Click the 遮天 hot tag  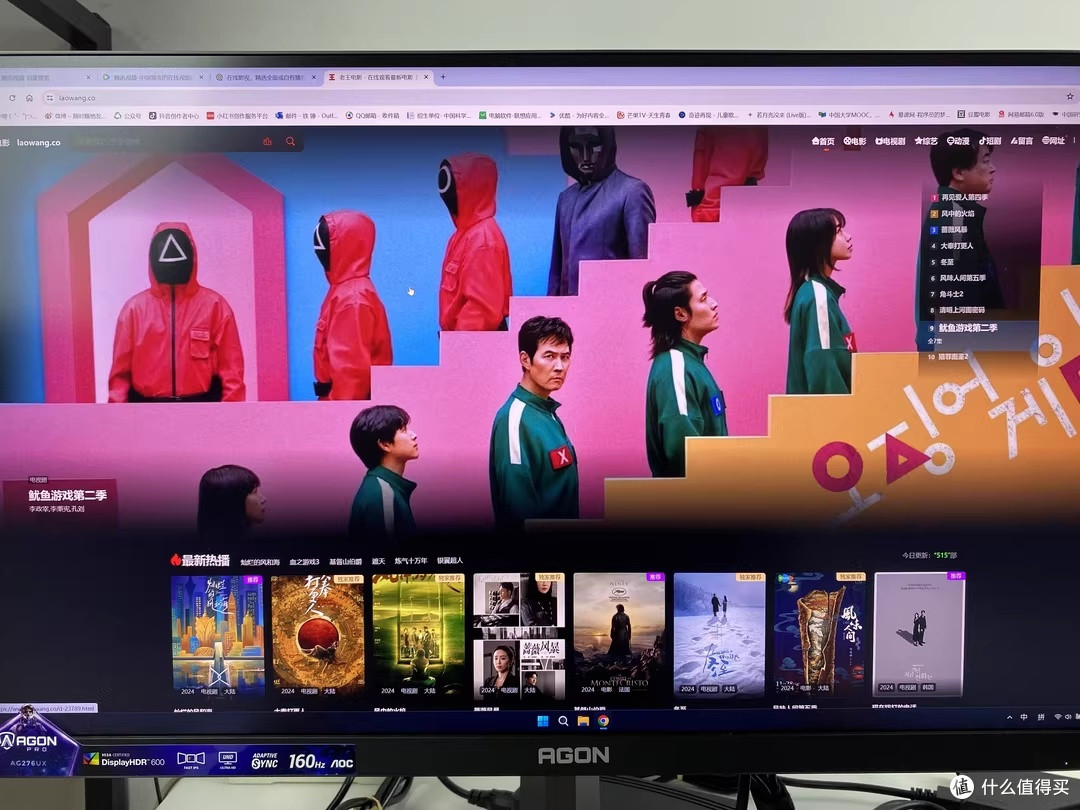[378, 561]
